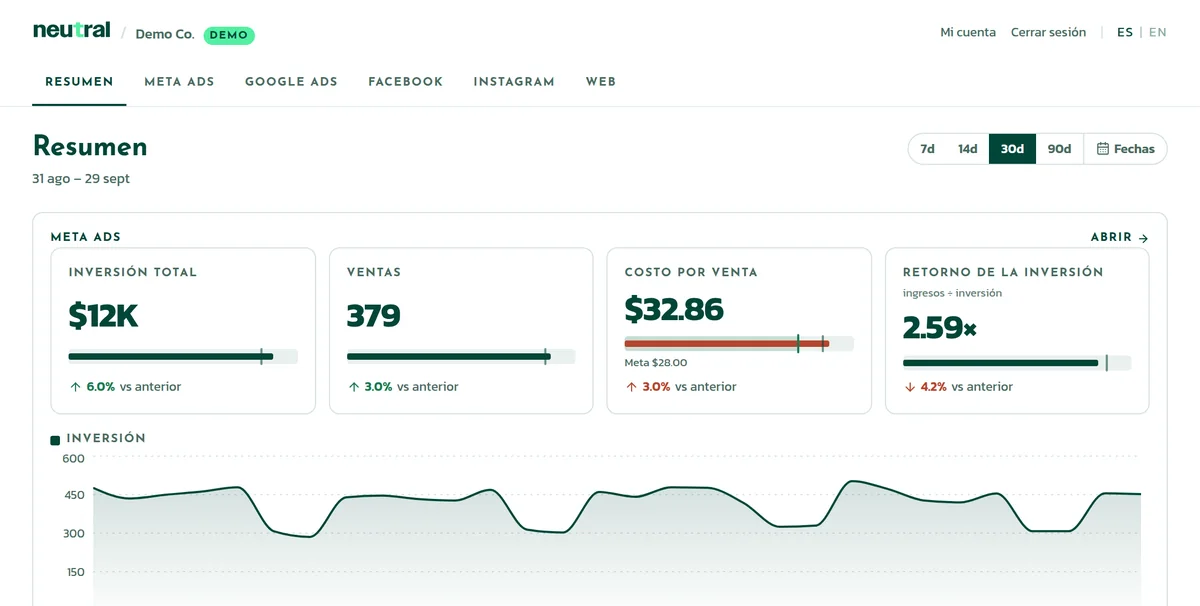Click the 150 axis label
Screen dimensions: 1200x606
[74, 573]
